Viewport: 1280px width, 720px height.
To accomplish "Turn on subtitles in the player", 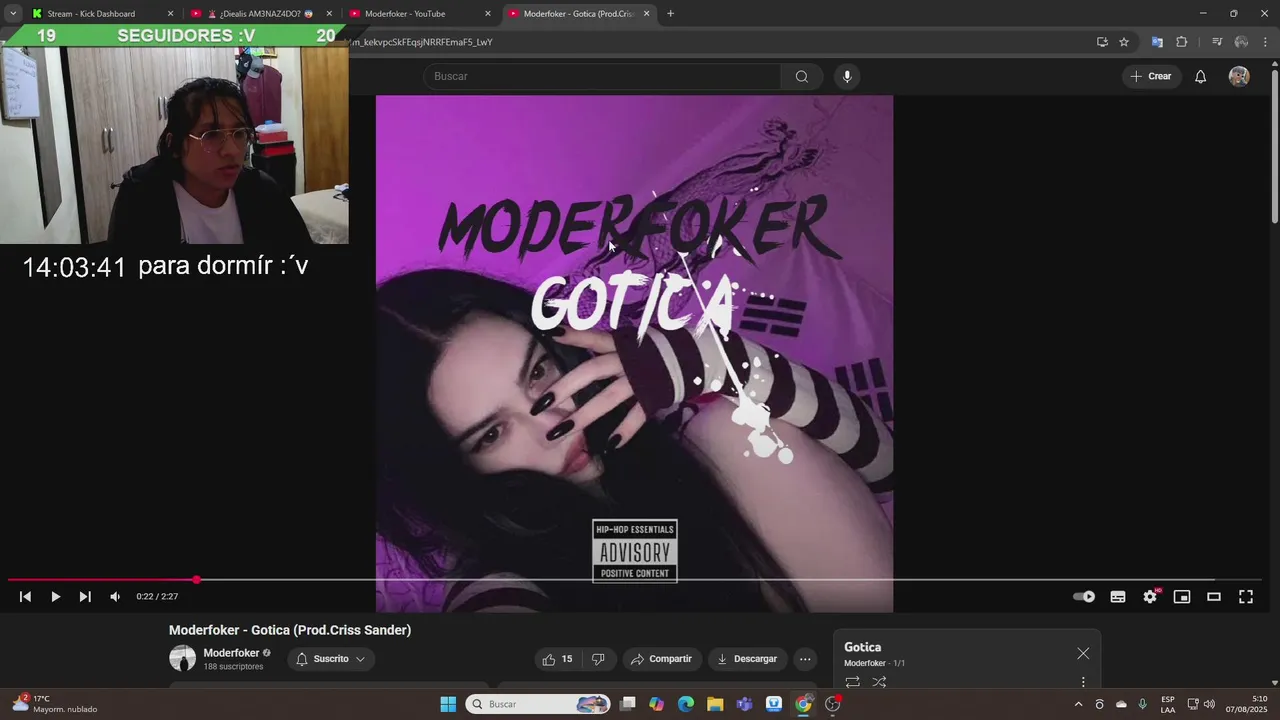I will 1118,597.
